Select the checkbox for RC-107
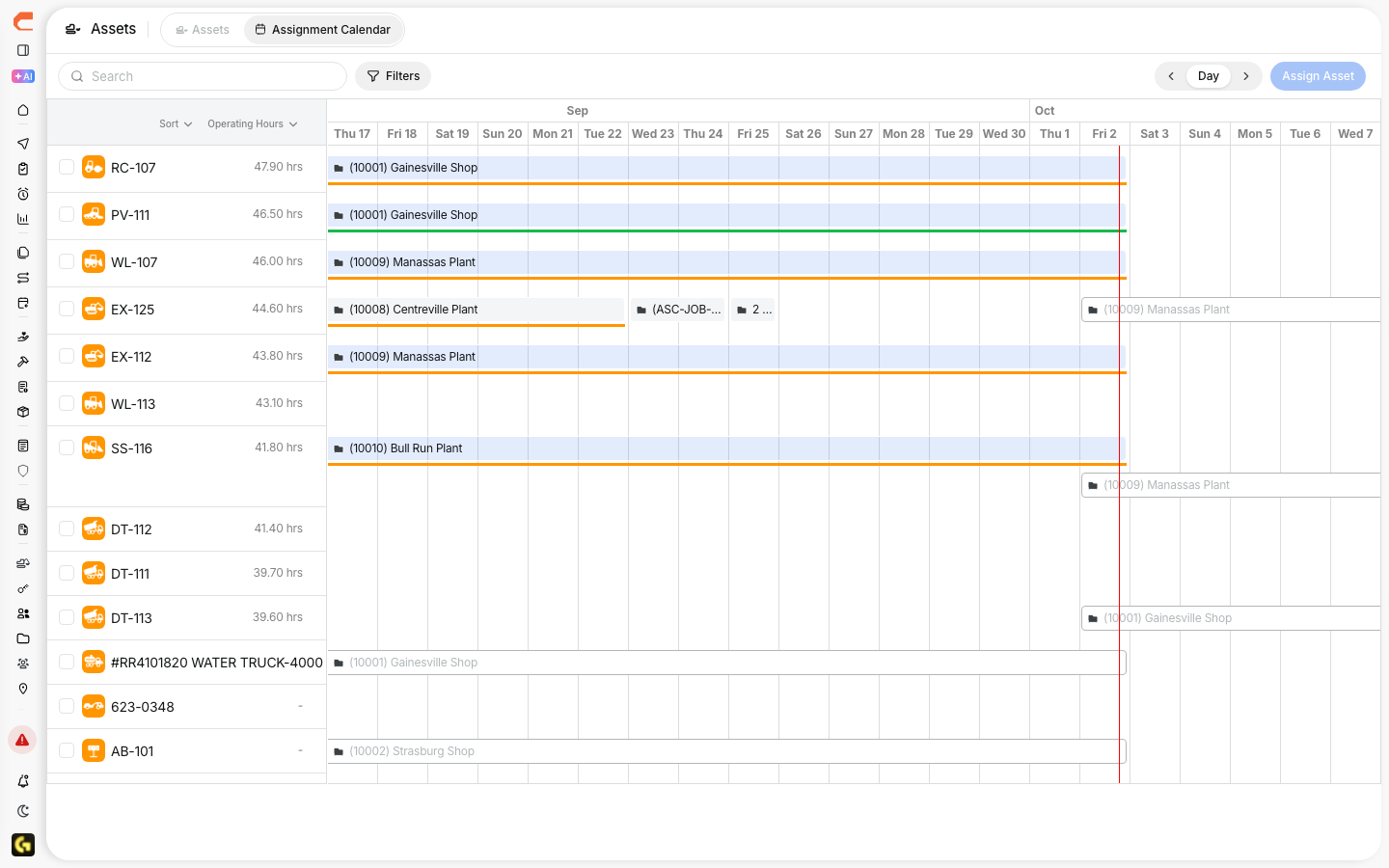This screenshot has width=1389, height=868. [x=67, y=167]
